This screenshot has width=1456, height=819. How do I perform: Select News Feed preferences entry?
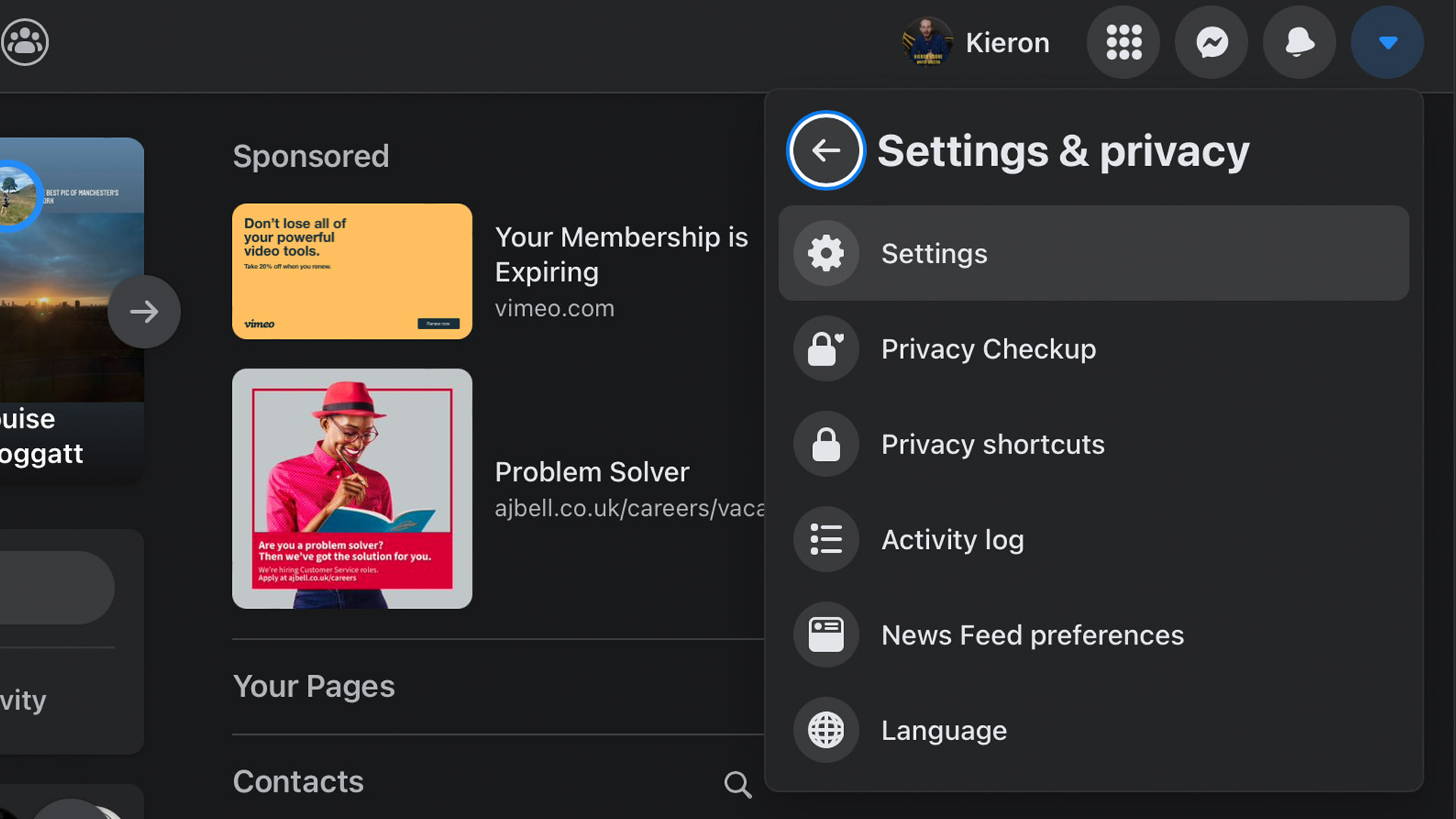(1094, 635)
